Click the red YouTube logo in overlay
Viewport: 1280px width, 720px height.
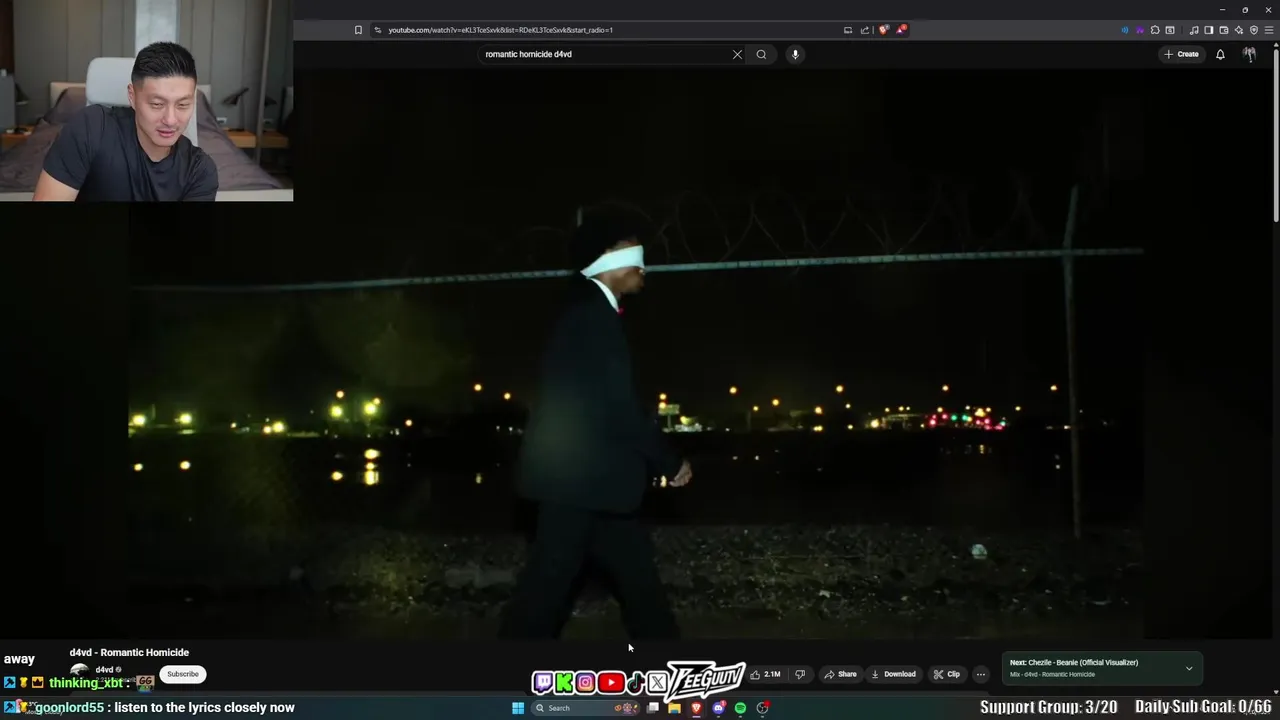tap(611, 683)
